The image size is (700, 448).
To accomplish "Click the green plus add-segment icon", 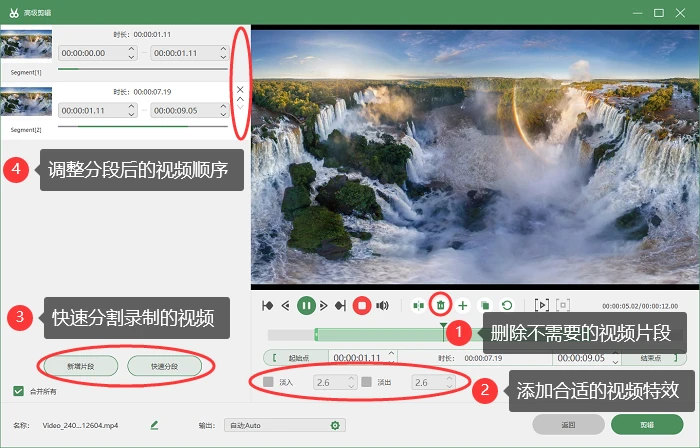I will tap(463, 306).
